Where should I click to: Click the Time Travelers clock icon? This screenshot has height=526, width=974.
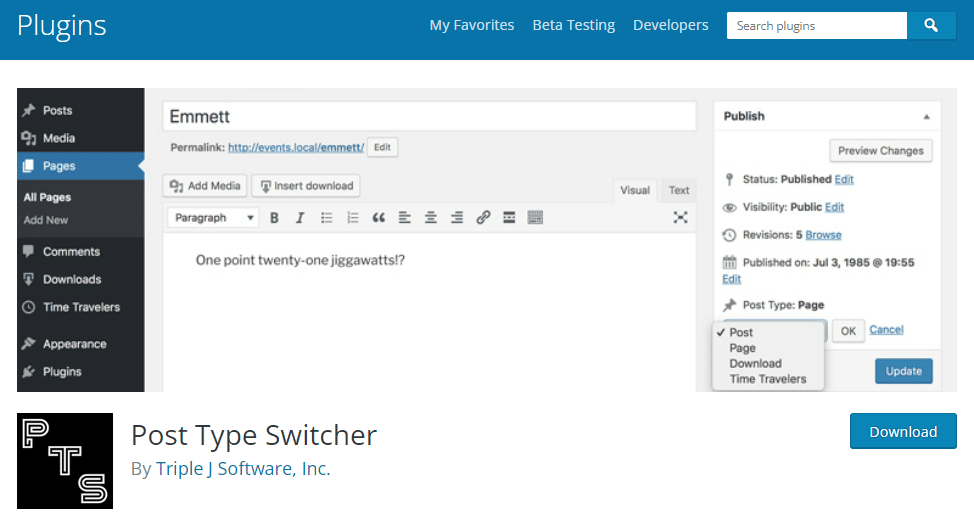[29, 307]
